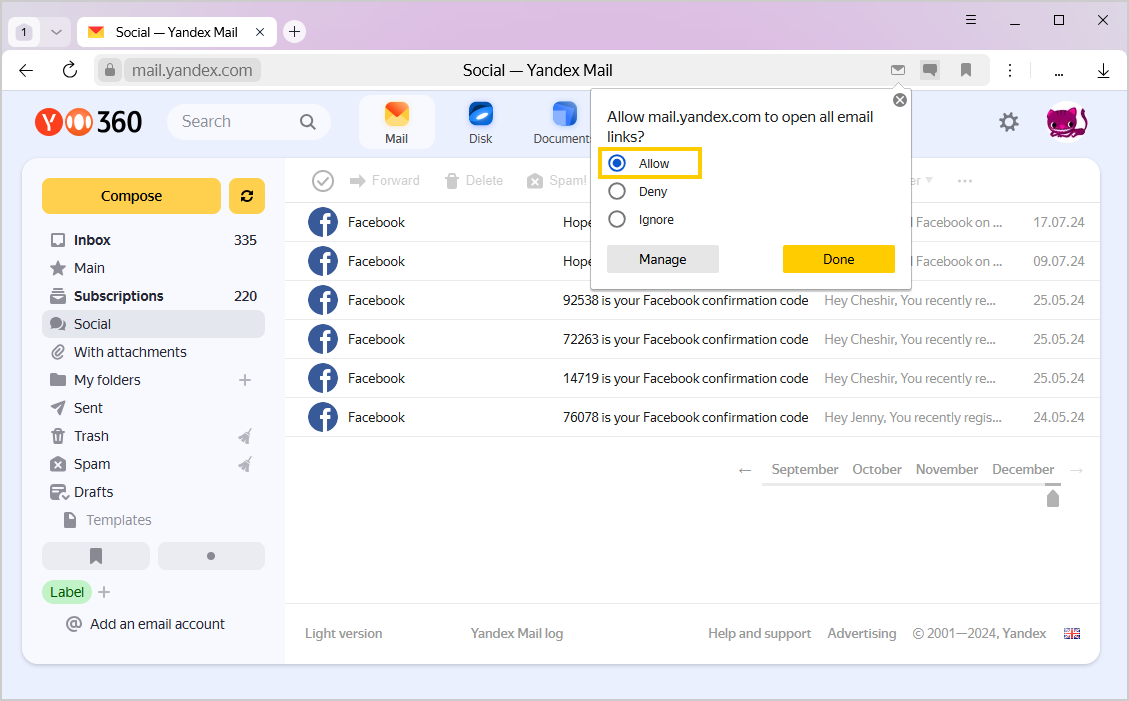This screenshot has width=1129, height=701.
Task: Select the Deny radio option
Action: click(617, 191)
